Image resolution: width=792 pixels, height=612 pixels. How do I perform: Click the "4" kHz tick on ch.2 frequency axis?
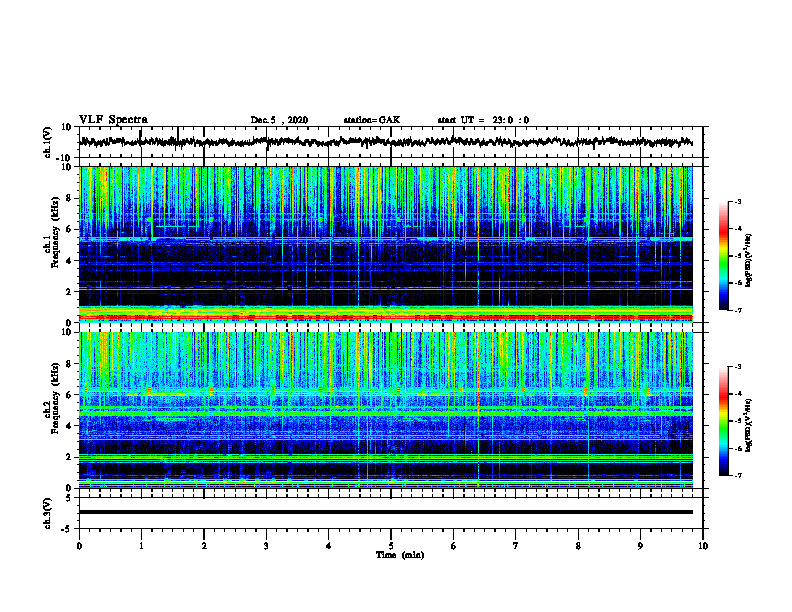[x=71, y=426]
